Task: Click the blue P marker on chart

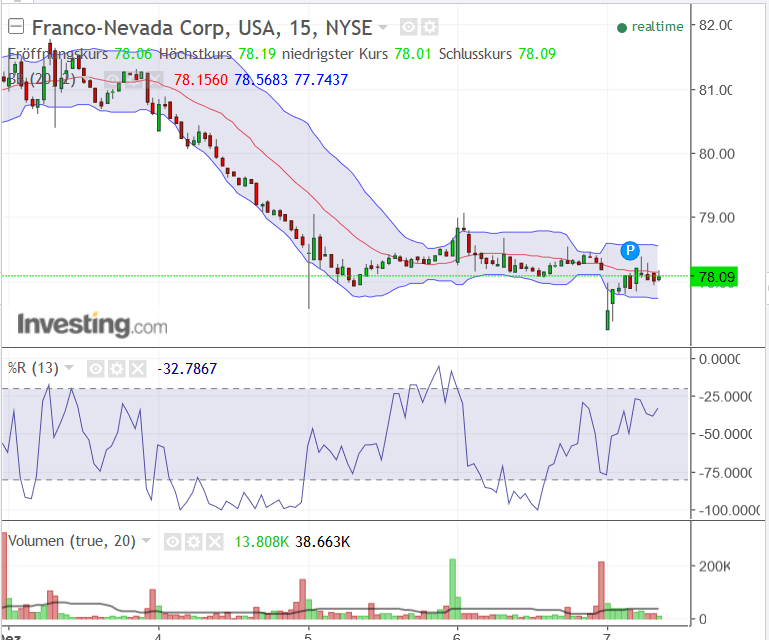Action: [x=630, y=251]
